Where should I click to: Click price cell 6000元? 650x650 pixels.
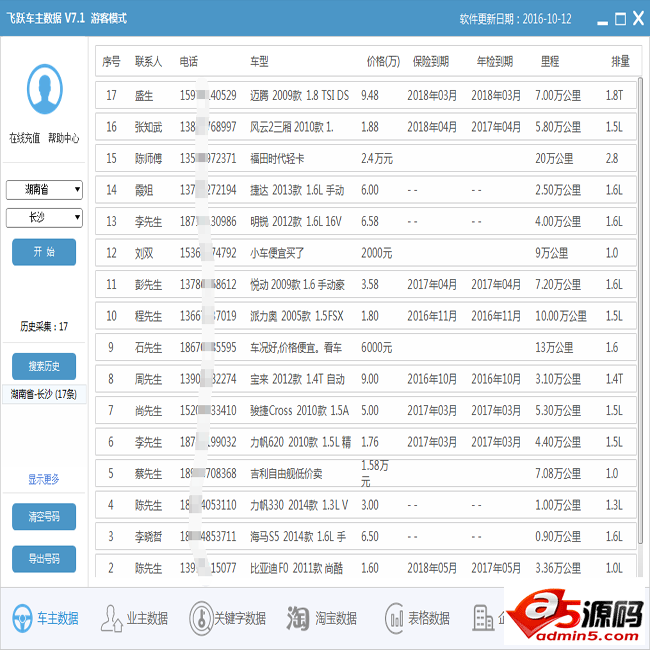pos(376,348)
